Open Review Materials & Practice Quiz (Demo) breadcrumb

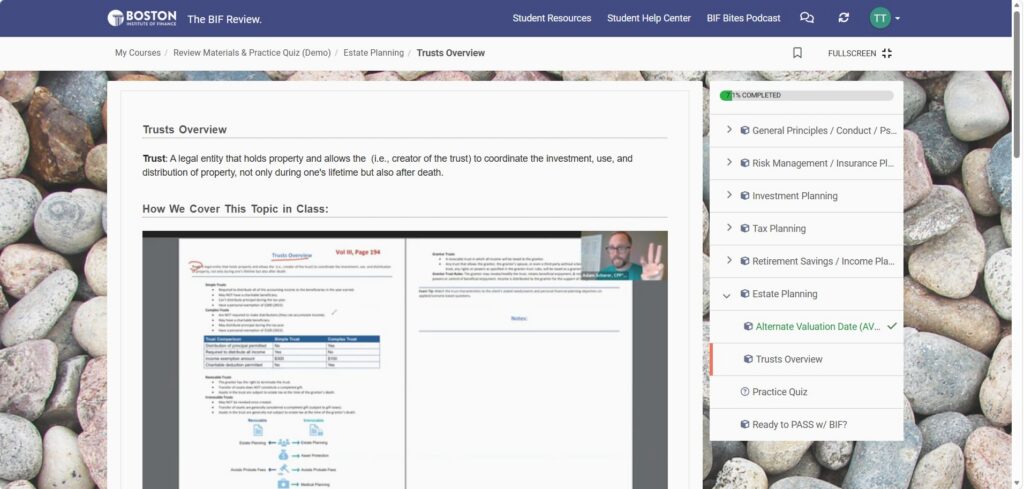click(251, 53)
